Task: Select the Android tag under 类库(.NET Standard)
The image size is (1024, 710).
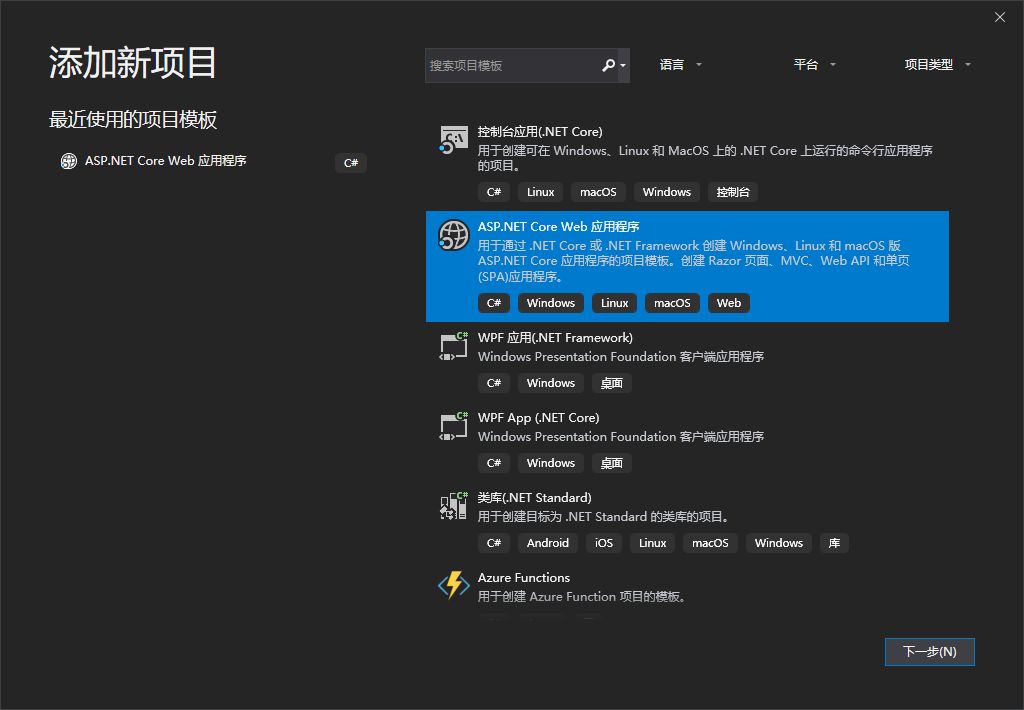Action: click(x=547, y=543)
